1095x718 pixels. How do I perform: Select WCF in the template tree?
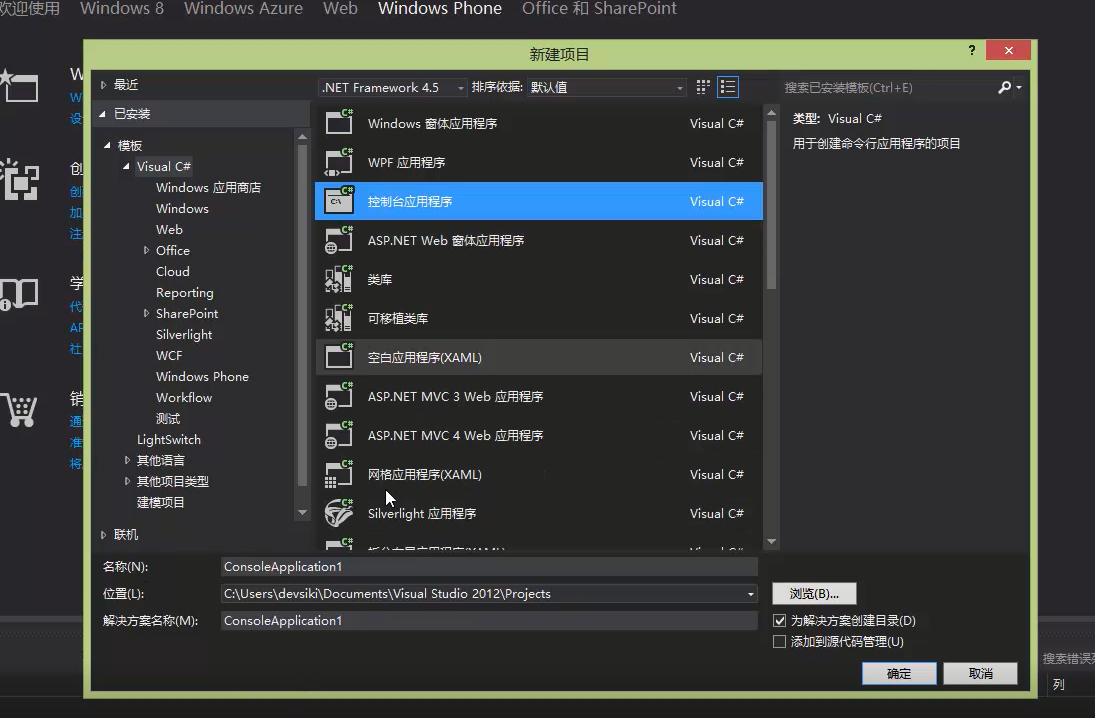point(169,356)
